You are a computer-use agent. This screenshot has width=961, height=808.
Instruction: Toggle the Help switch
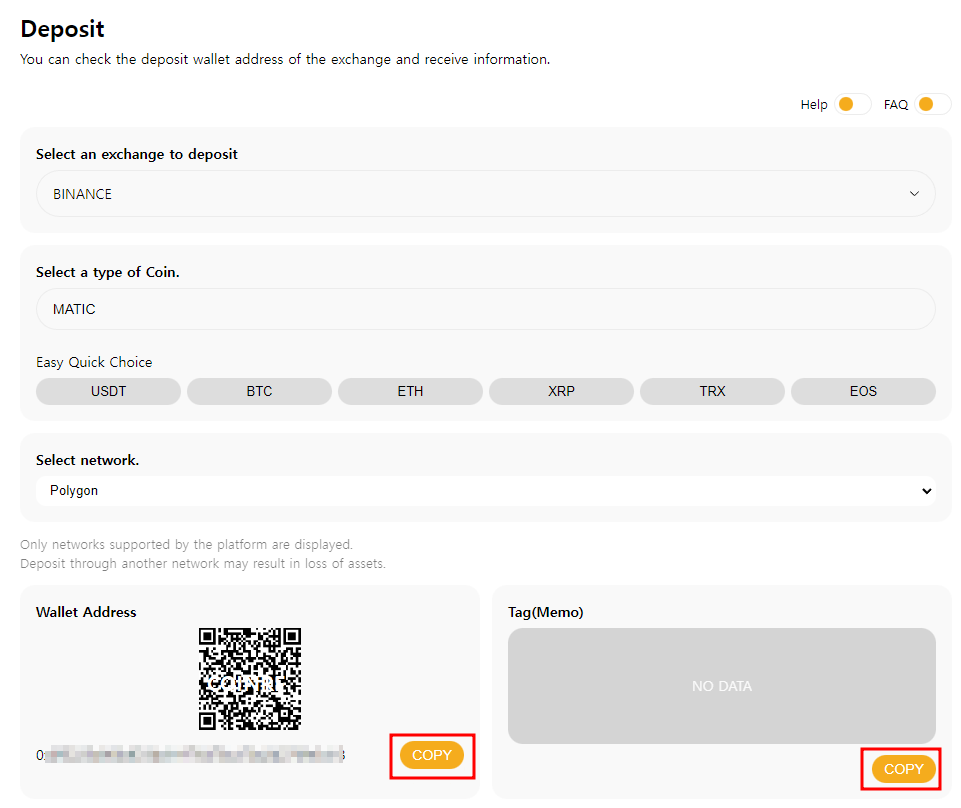pyautogui.click(x=853, y=104)
